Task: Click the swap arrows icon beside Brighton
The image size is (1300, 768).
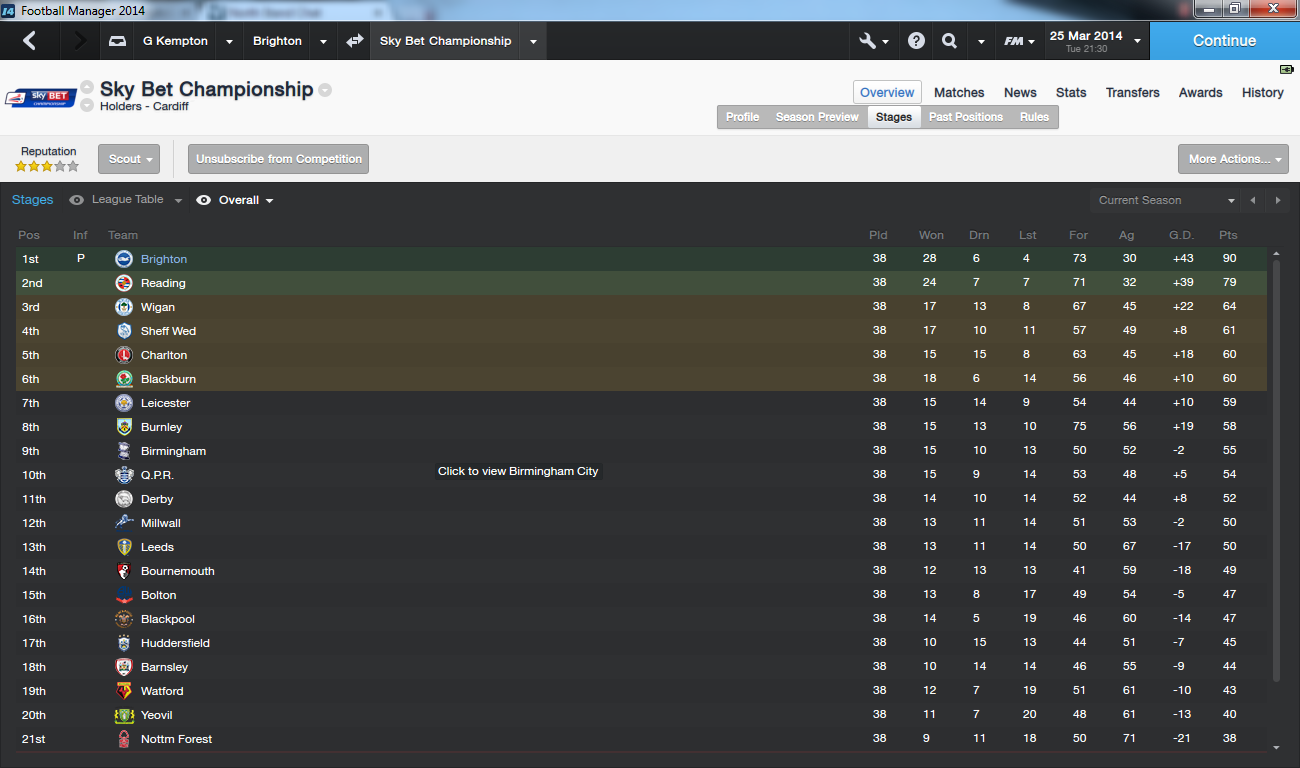Action: 354,41
